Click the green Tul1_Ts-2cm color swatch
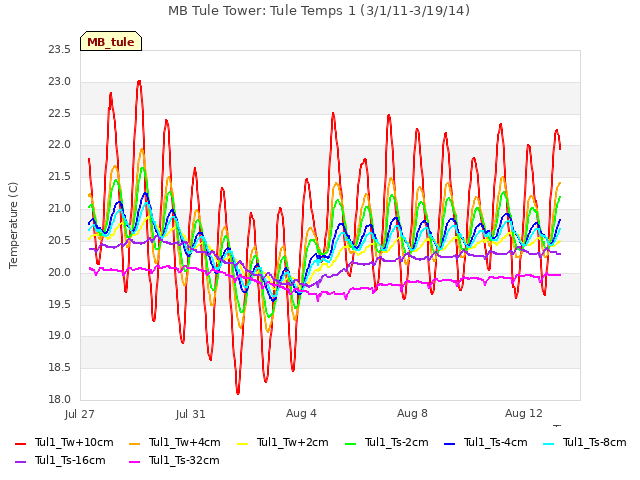This screenshot has width=640, height=480. (351, 444)
